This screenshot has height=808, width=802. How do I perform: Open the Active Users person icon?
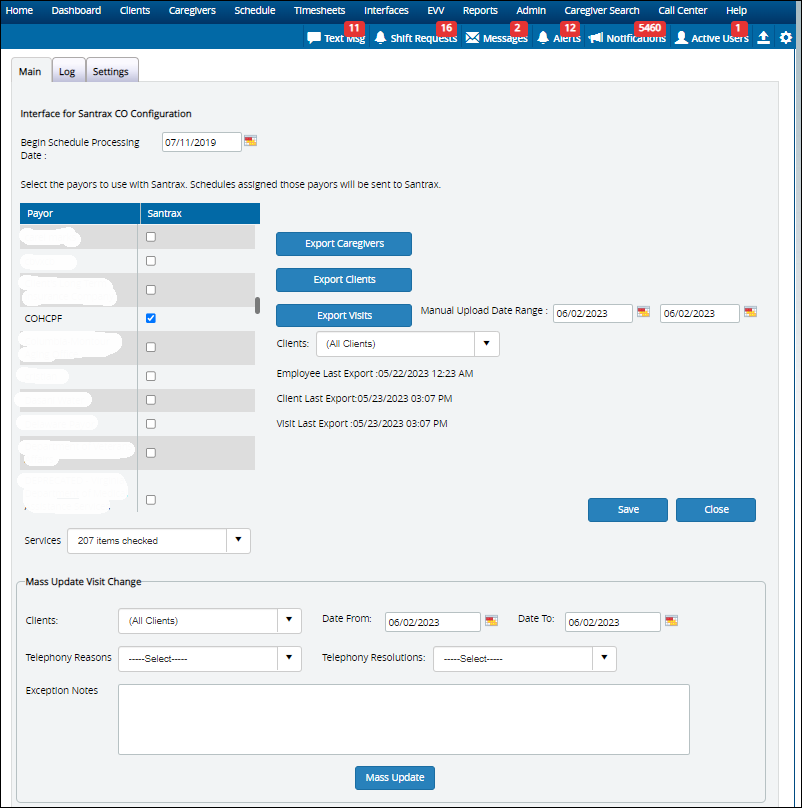coord(681,38)
